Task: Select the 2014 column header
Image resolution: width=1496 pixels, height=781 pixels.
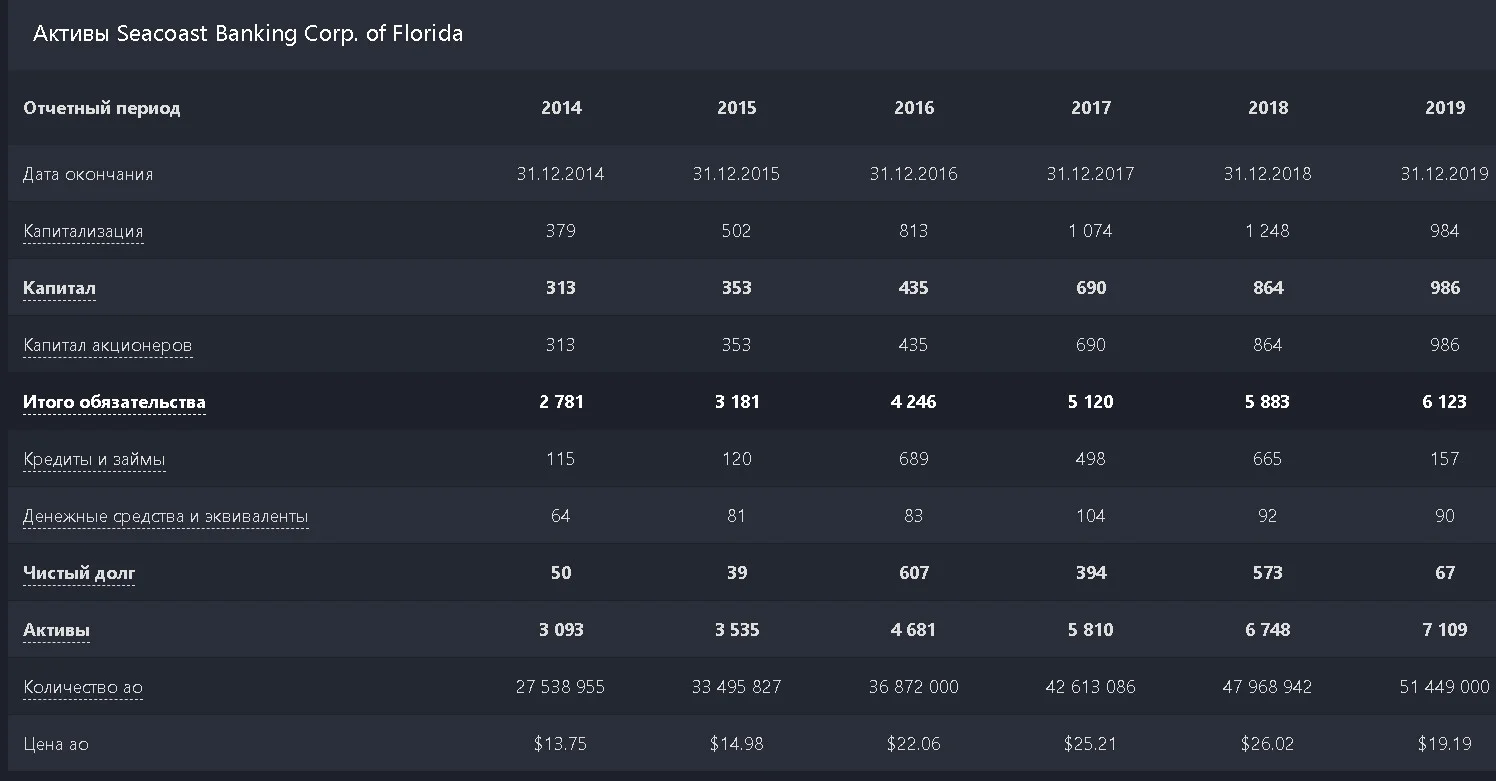Action: click(561, 108)
